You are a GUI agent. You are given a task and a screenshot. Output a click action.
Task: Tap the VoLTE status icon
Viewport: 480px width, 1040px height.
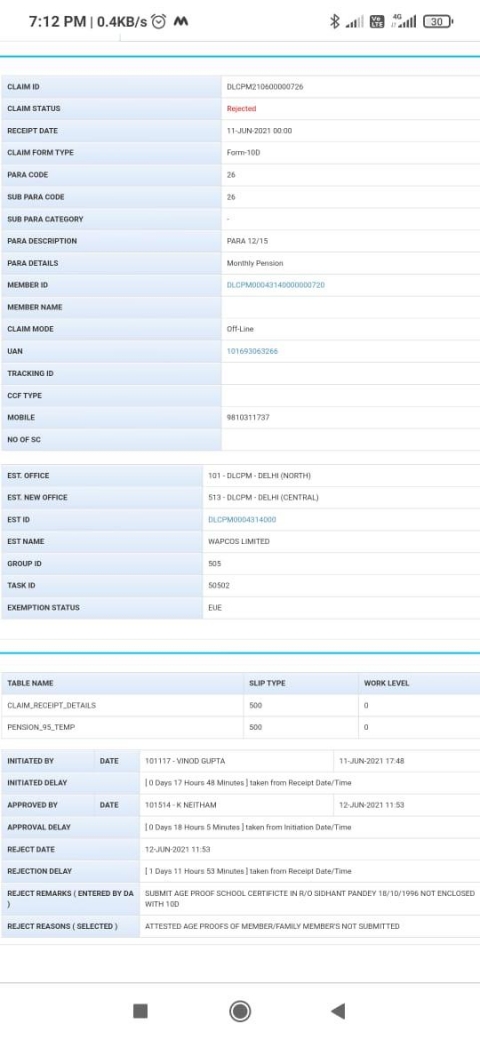[x=377, y=22]
